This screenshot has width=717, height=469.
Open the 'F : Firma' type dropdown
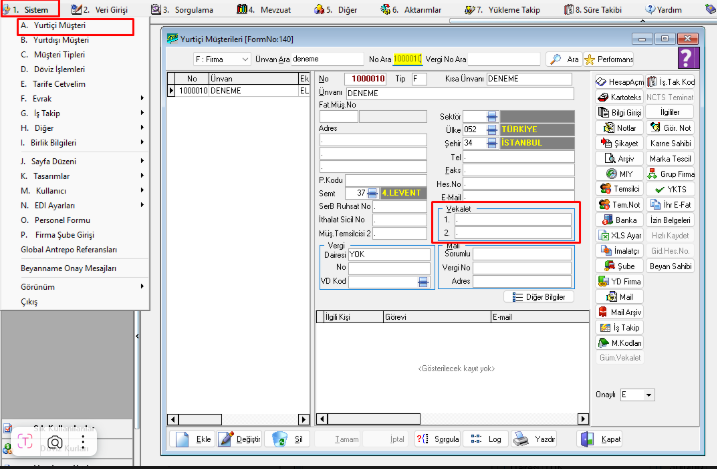[222, 59]
